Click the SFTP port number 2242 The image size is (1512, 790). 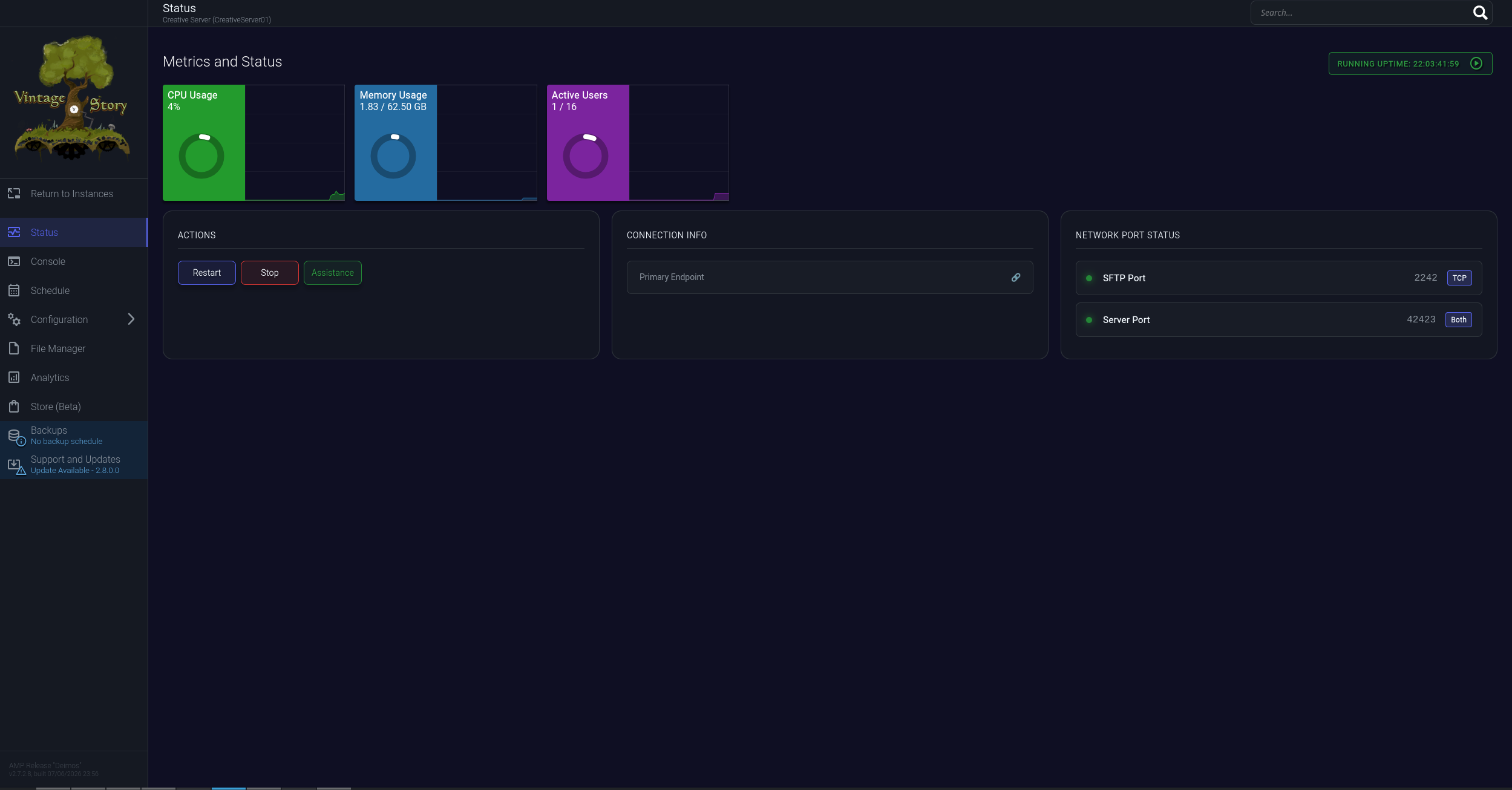point(1425,278)
